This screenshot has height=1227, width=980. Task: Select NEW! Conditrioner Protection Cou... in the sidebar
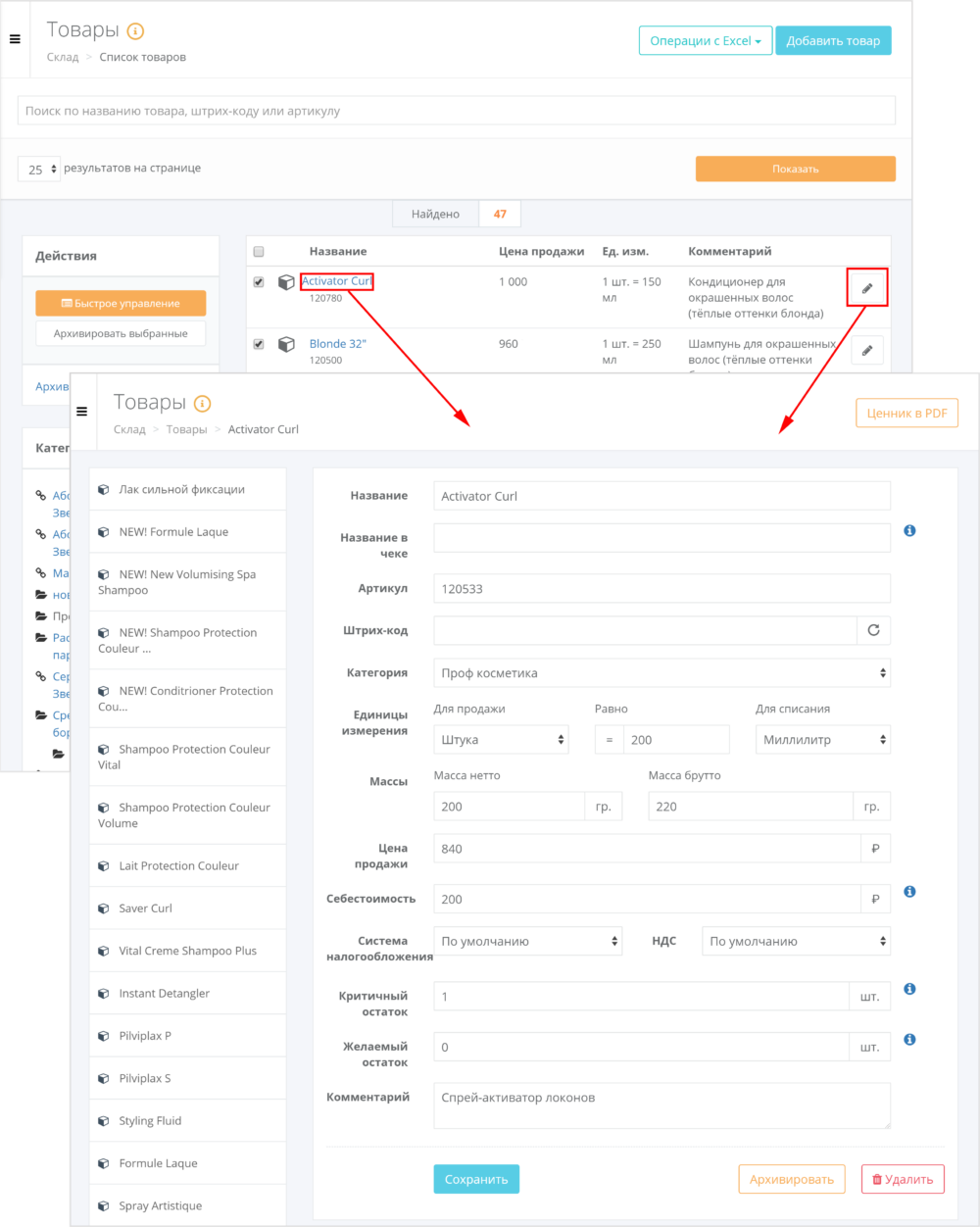(188, 699)
